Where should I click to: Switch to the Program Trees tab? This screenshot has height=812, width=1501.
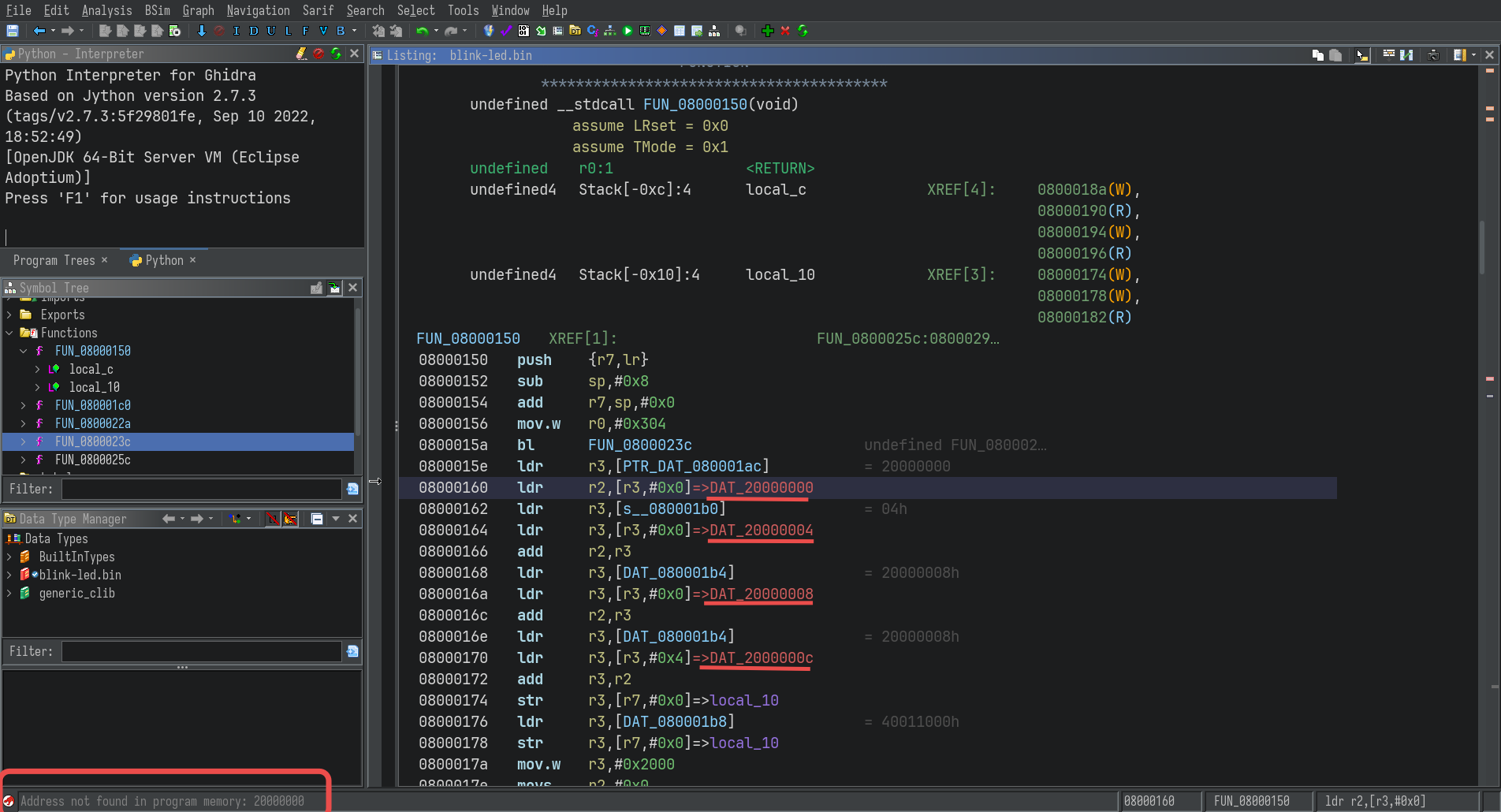54,260
